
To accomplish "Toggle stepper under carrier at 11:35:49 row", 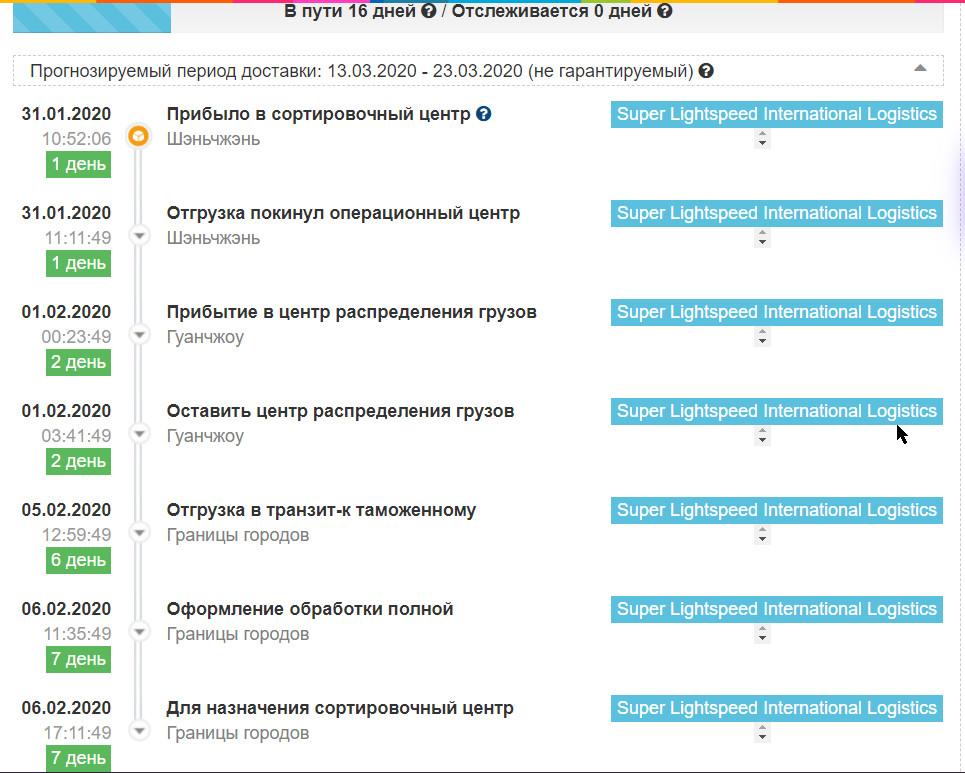I will click(x=763, y=634).
